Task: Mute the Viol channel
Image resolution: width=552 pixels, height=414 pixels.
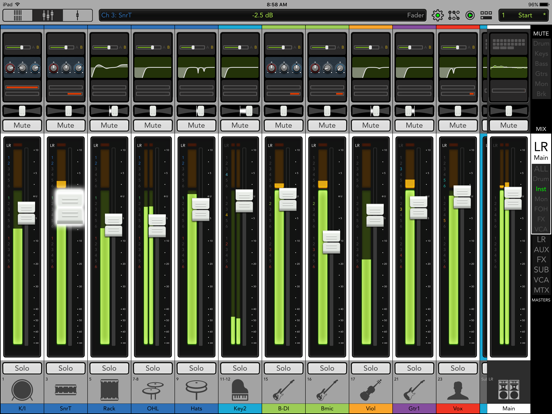Action: 371,125
